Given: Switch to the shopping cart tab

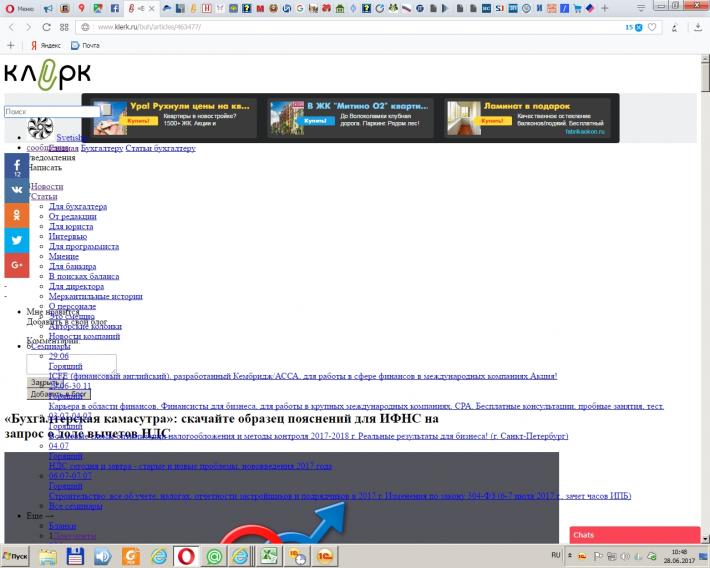Looking at the screenshot, I should (x=577, y=8).
